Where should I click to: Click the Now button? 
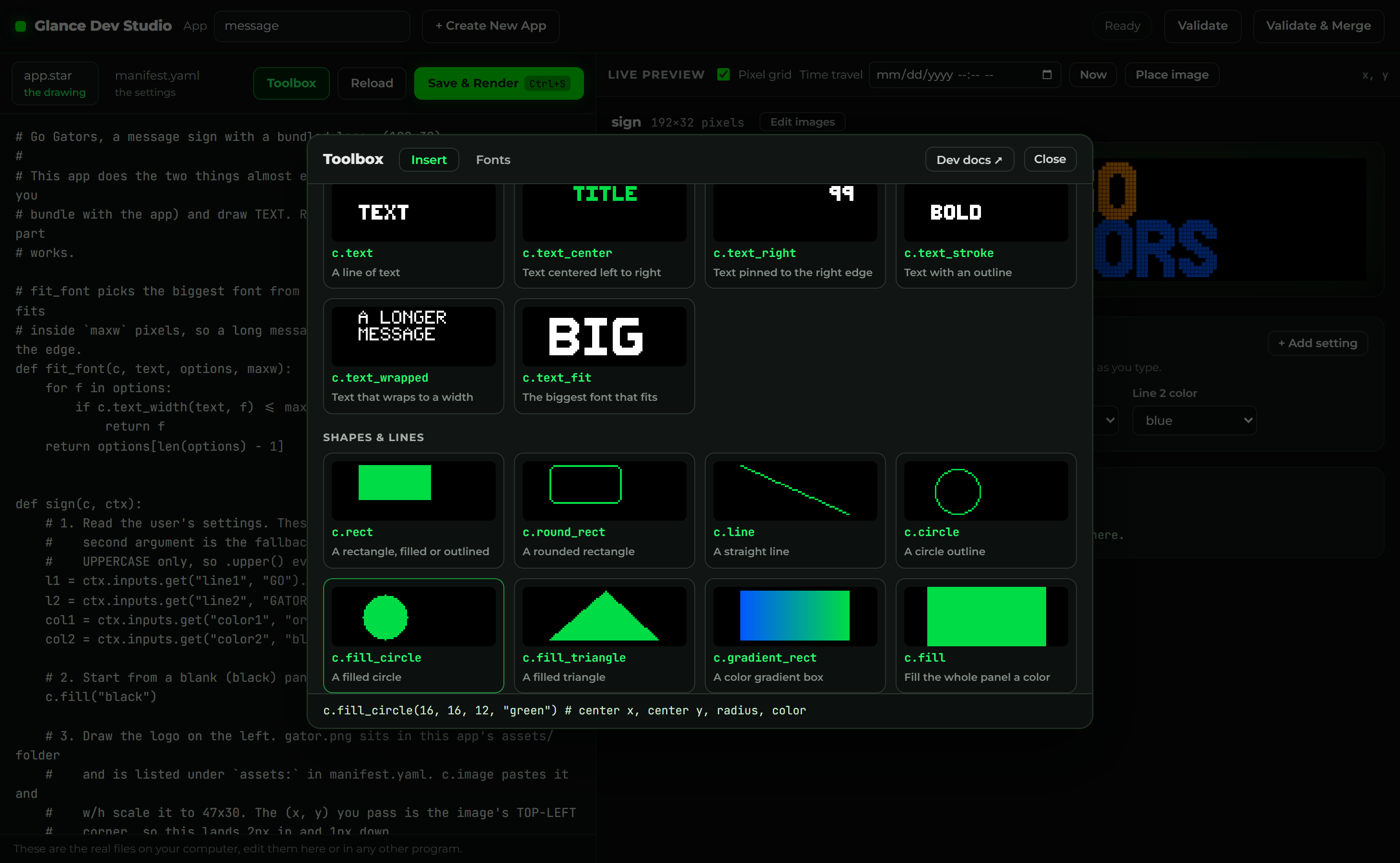[x=1092, y=75]
